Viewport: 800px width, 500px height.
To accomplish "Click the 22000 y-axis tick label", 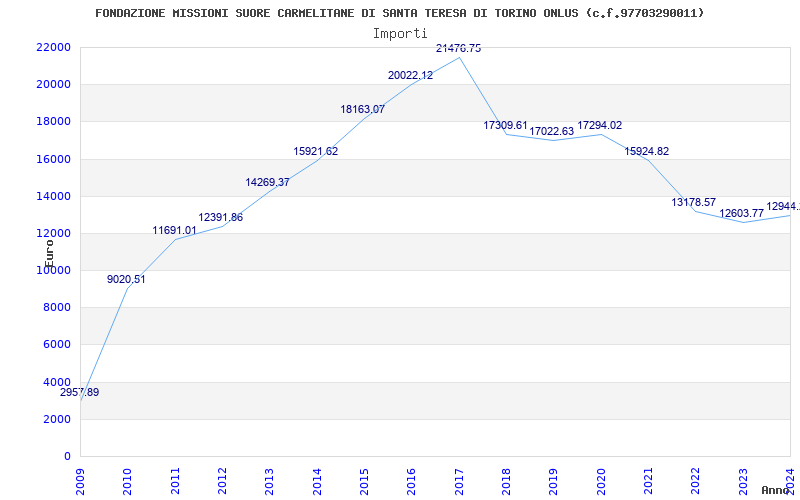I will coord(53,47).
